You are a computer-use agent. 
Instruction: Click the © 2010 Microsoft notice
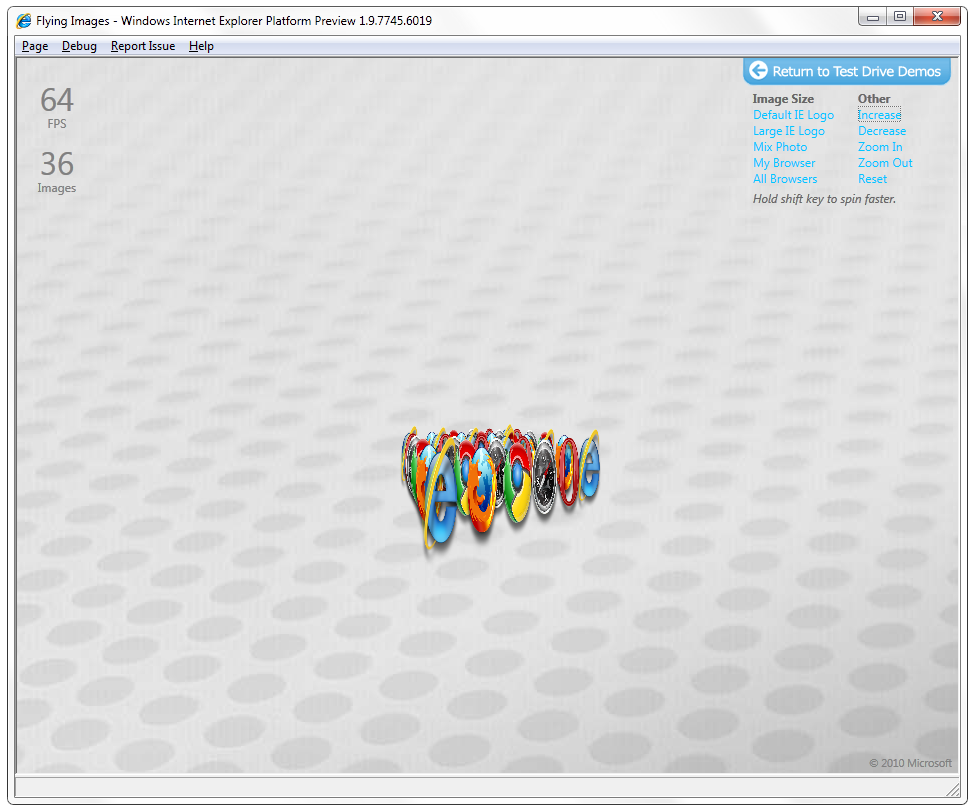(910, 763)
